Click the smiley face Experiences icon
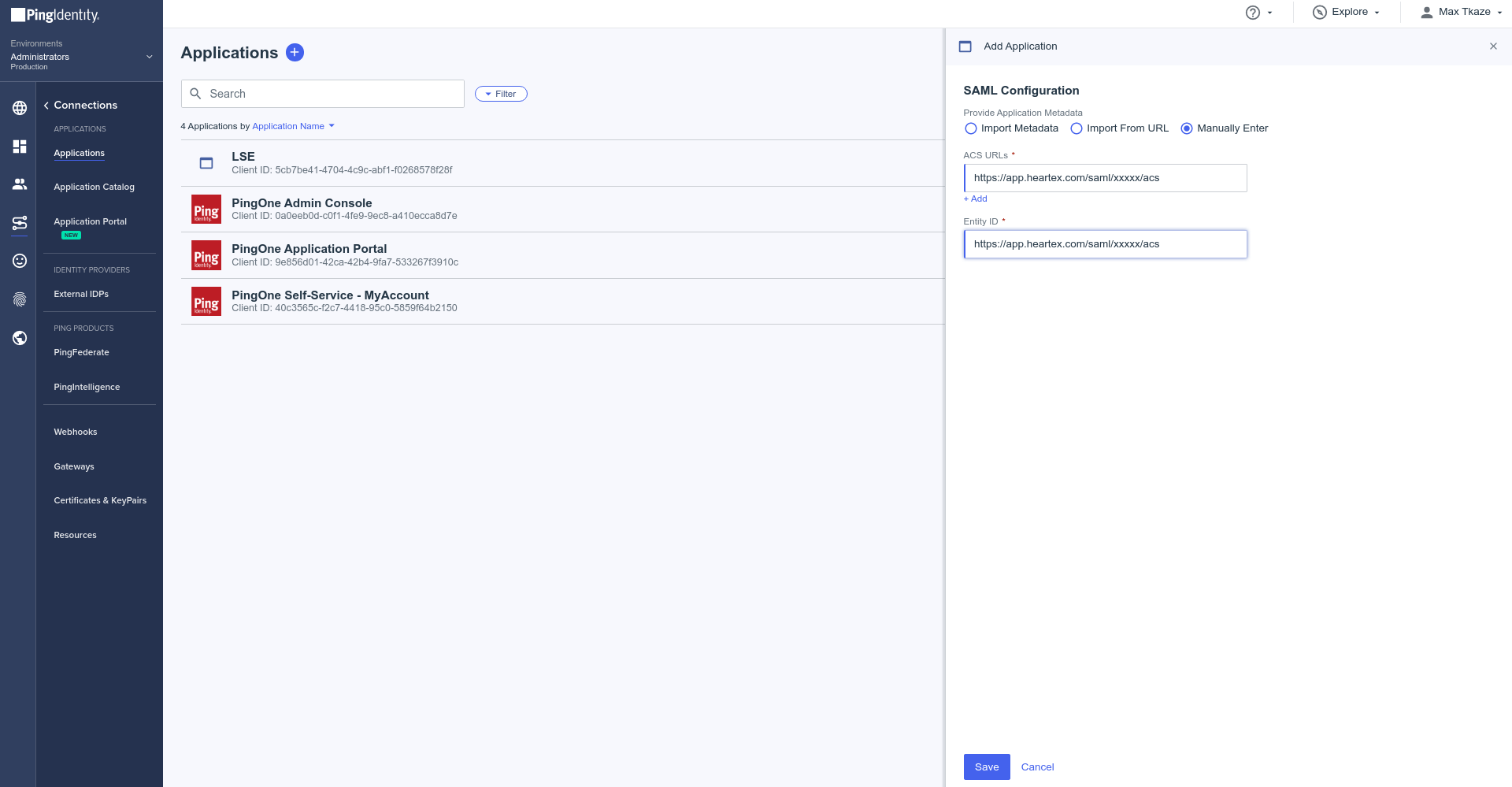This screenshot has width=1512, height=787. [20, 261]
